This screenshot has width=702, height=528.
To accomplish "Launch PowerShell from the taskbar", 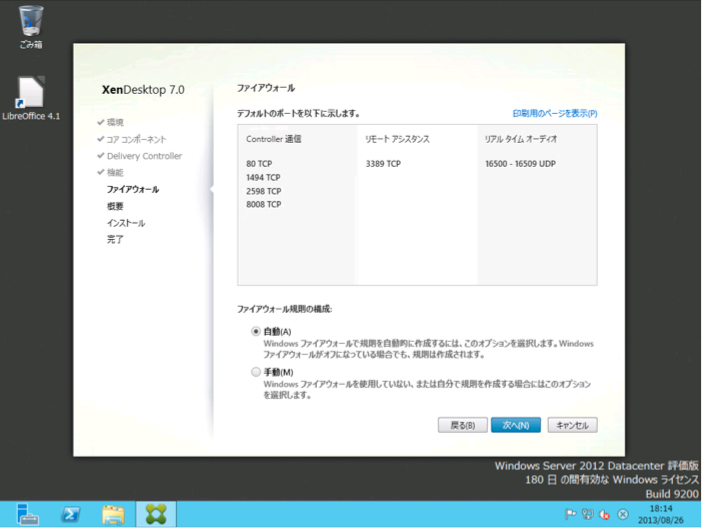I will (x=71, y=514).
